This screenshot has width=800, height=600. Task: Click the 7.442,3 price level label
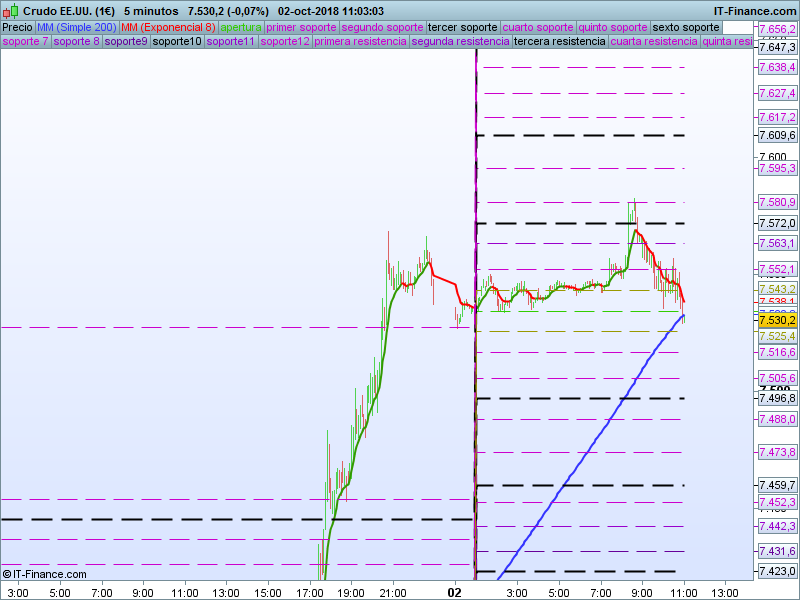777,527
